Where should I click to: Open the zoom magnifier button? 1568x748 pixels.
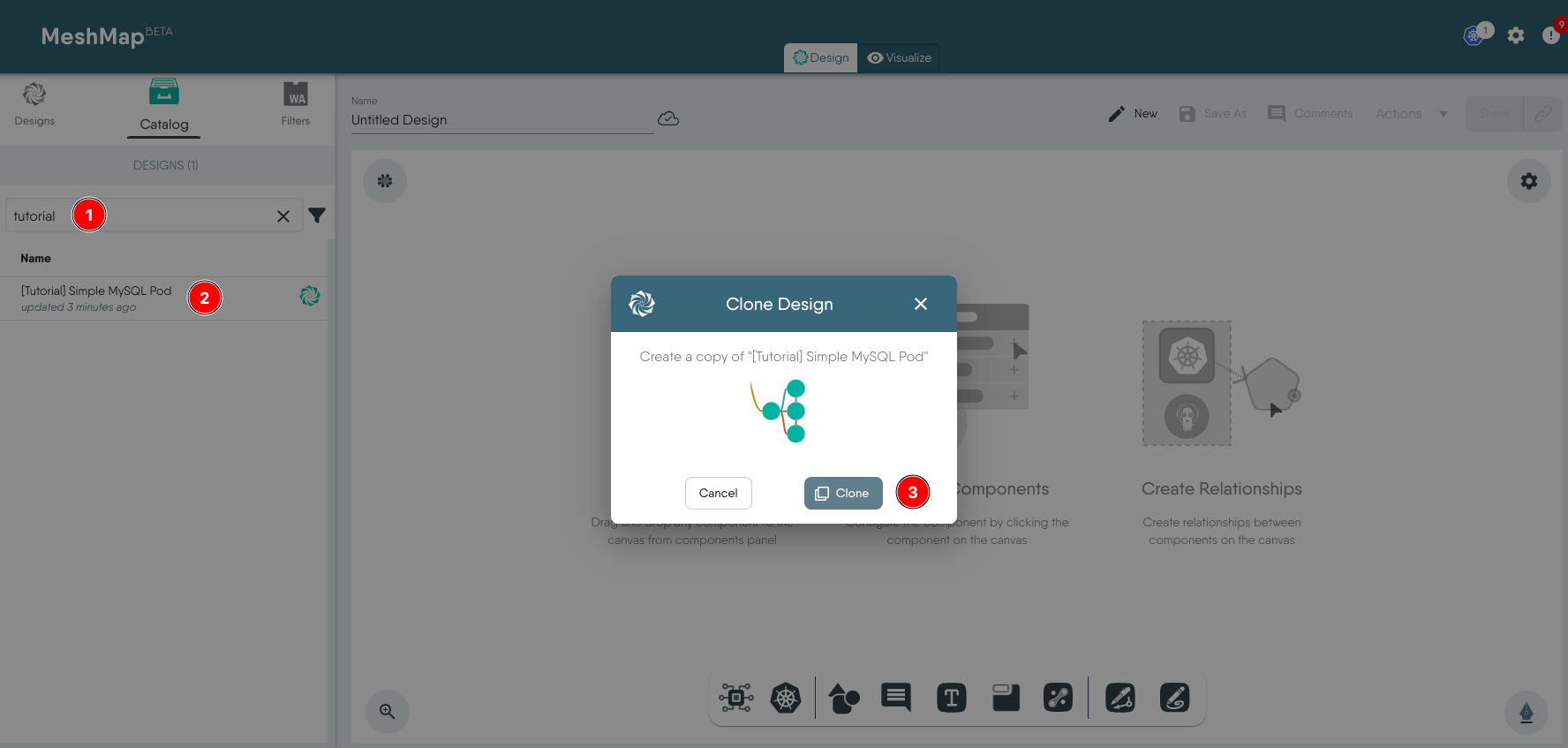point(388,711)
